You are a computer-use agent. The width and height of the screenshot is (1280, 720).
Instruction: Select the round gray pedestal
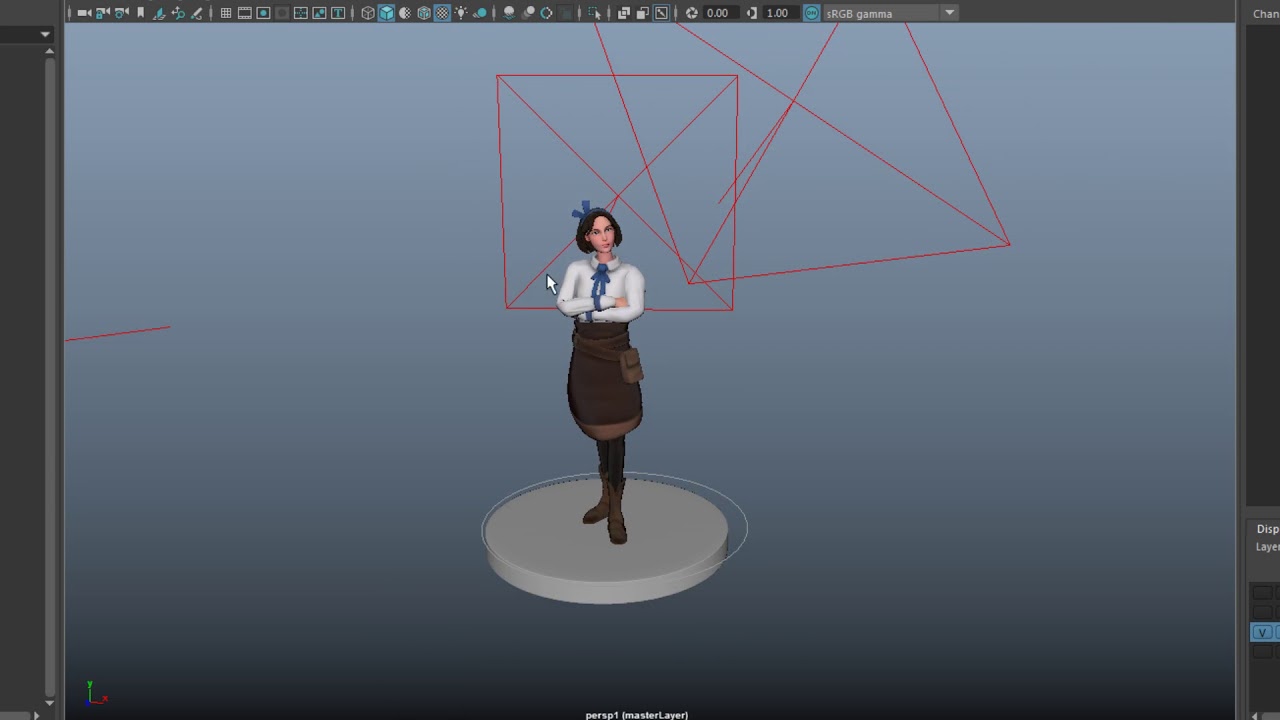click(606, 541)
